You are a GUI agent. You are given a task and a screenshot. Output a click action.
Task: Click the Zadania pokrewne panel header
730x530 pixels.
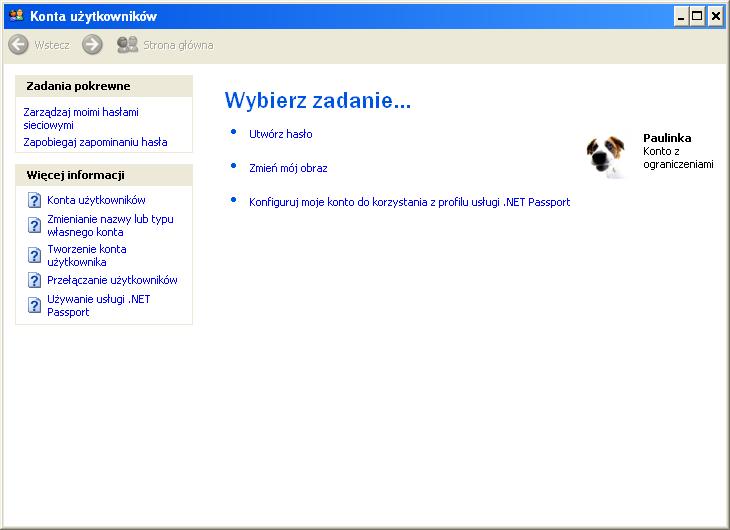pos(104,86)
